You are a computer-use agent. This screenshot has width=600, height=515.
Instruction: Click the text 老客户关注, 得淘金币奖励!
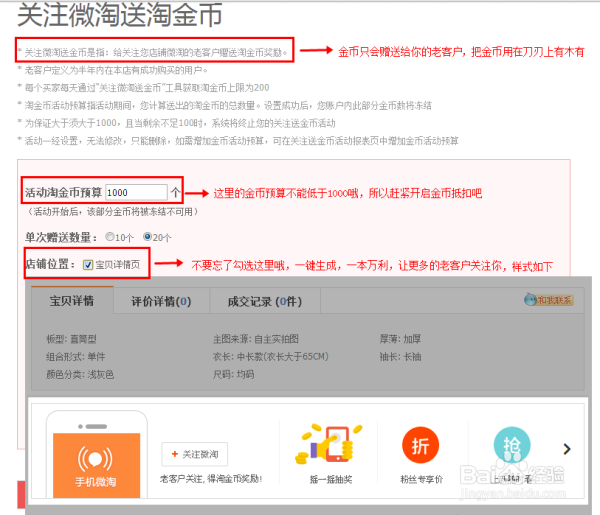(211, 479)
